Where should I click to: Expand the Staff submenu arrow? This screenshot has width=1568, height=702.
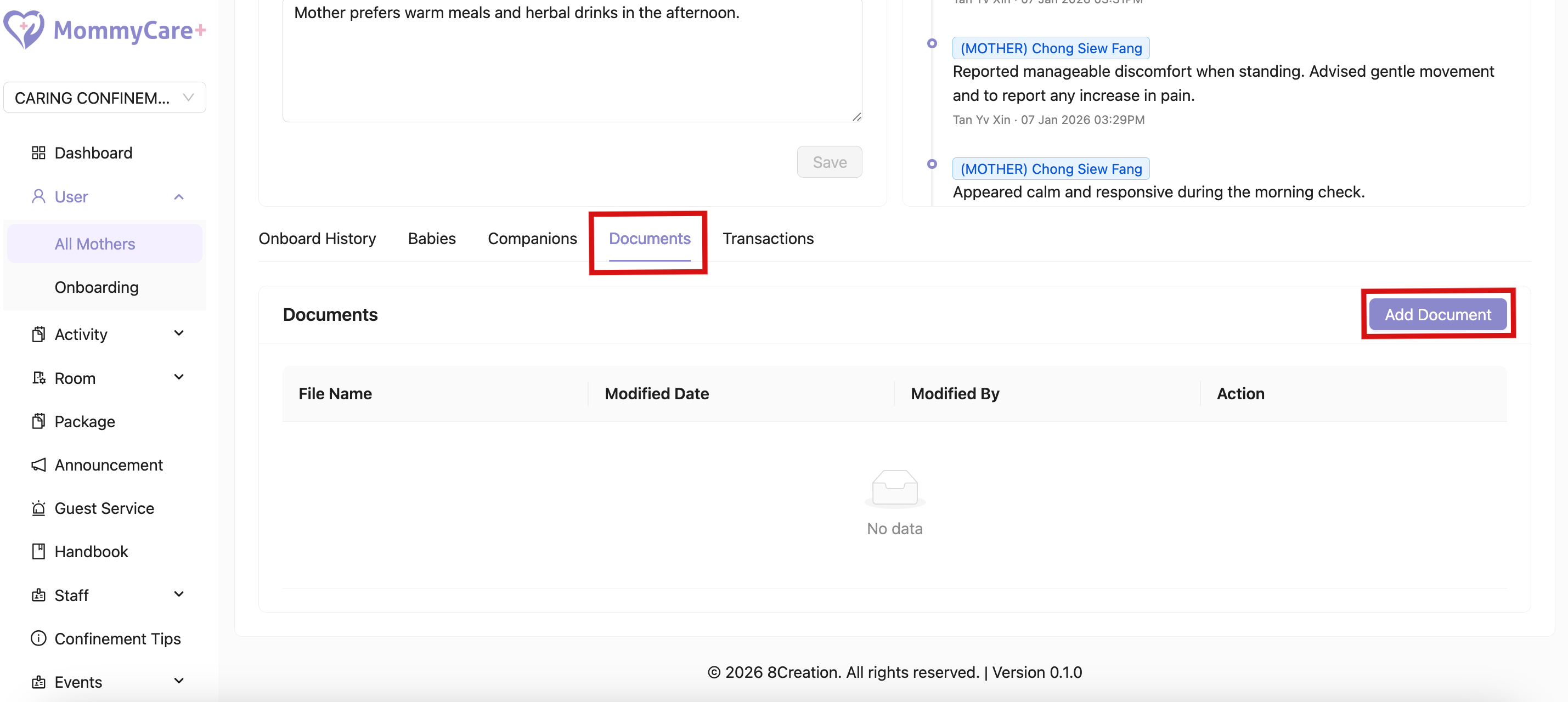click(179, 595)
